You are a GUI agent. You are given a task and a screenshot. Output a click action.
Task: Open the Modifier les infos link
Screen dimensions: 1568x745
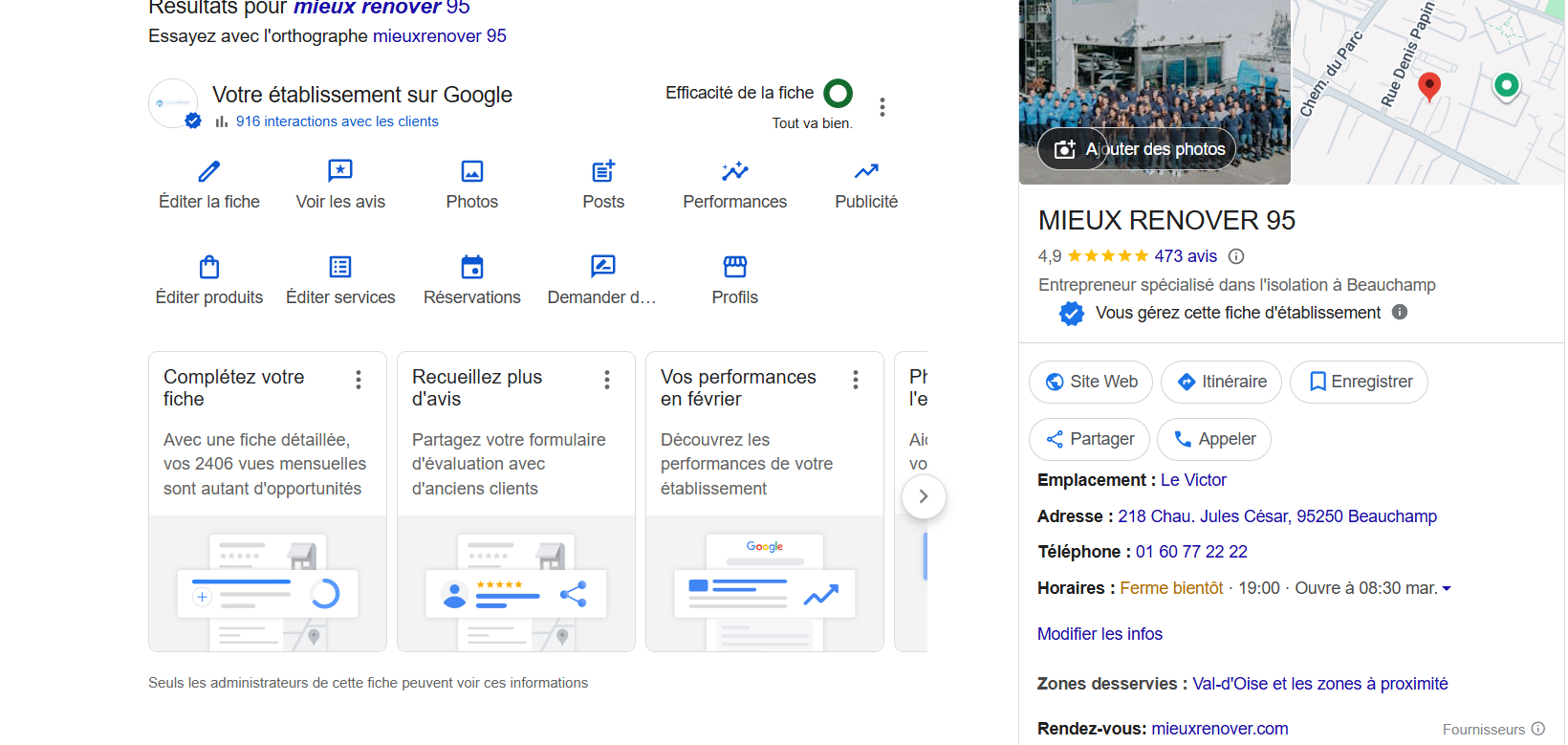tap(1100, 634)
